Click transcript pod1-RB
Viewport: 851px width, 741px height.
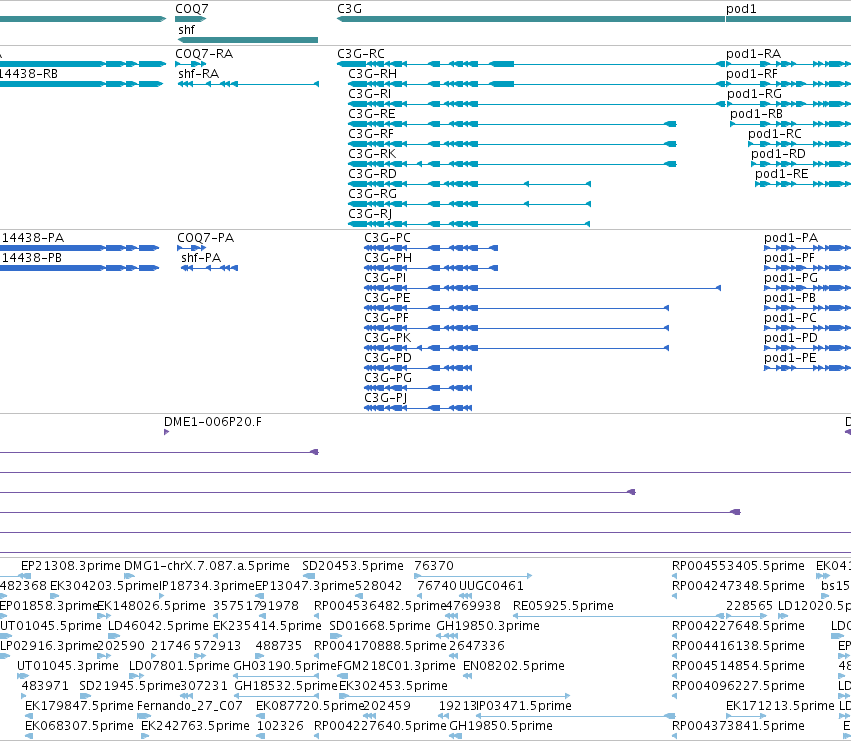[x=791, y=124]
